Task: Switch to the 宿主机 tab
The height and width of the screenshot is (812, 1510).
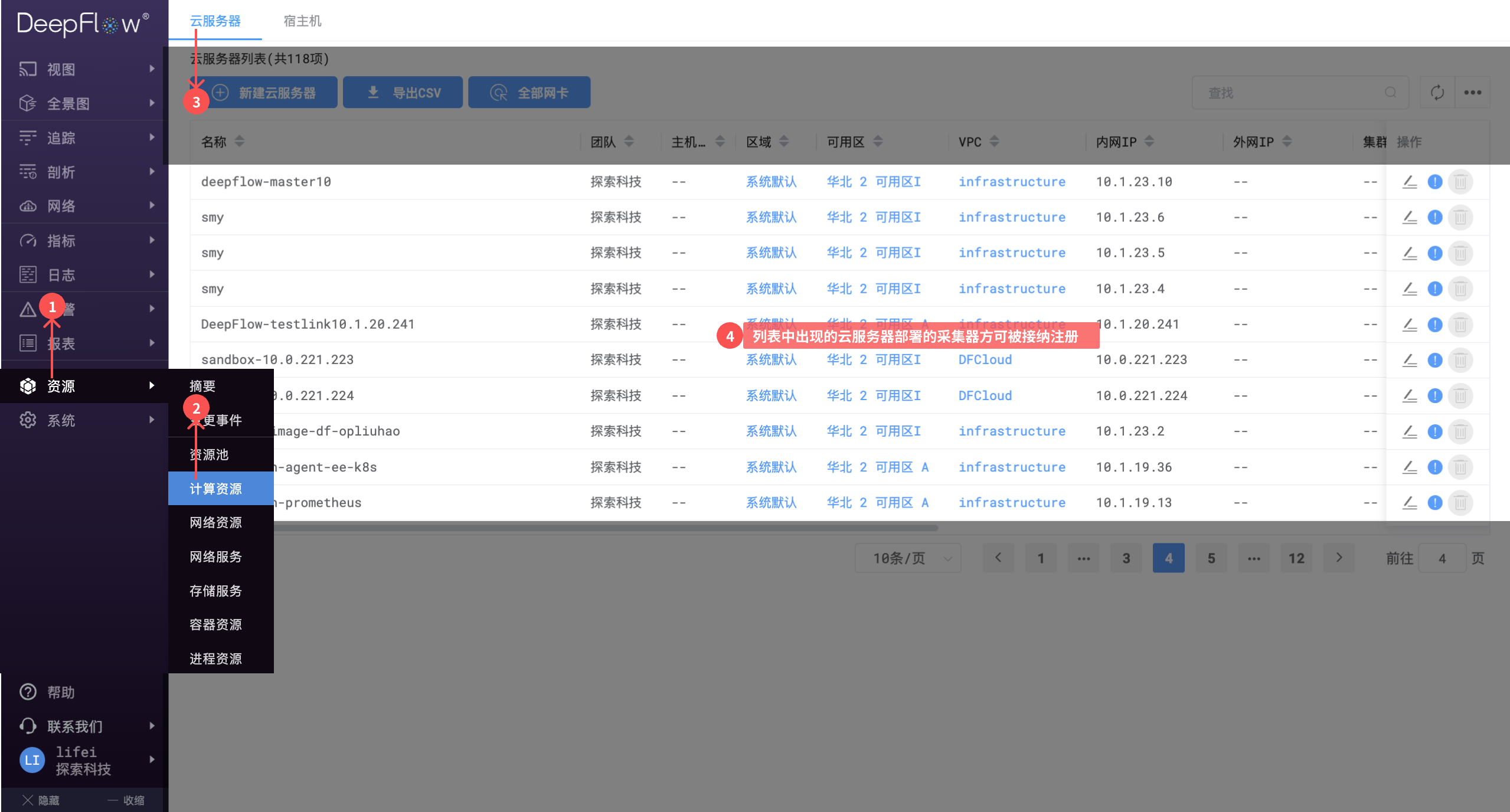Action: (x=302, y=21)
